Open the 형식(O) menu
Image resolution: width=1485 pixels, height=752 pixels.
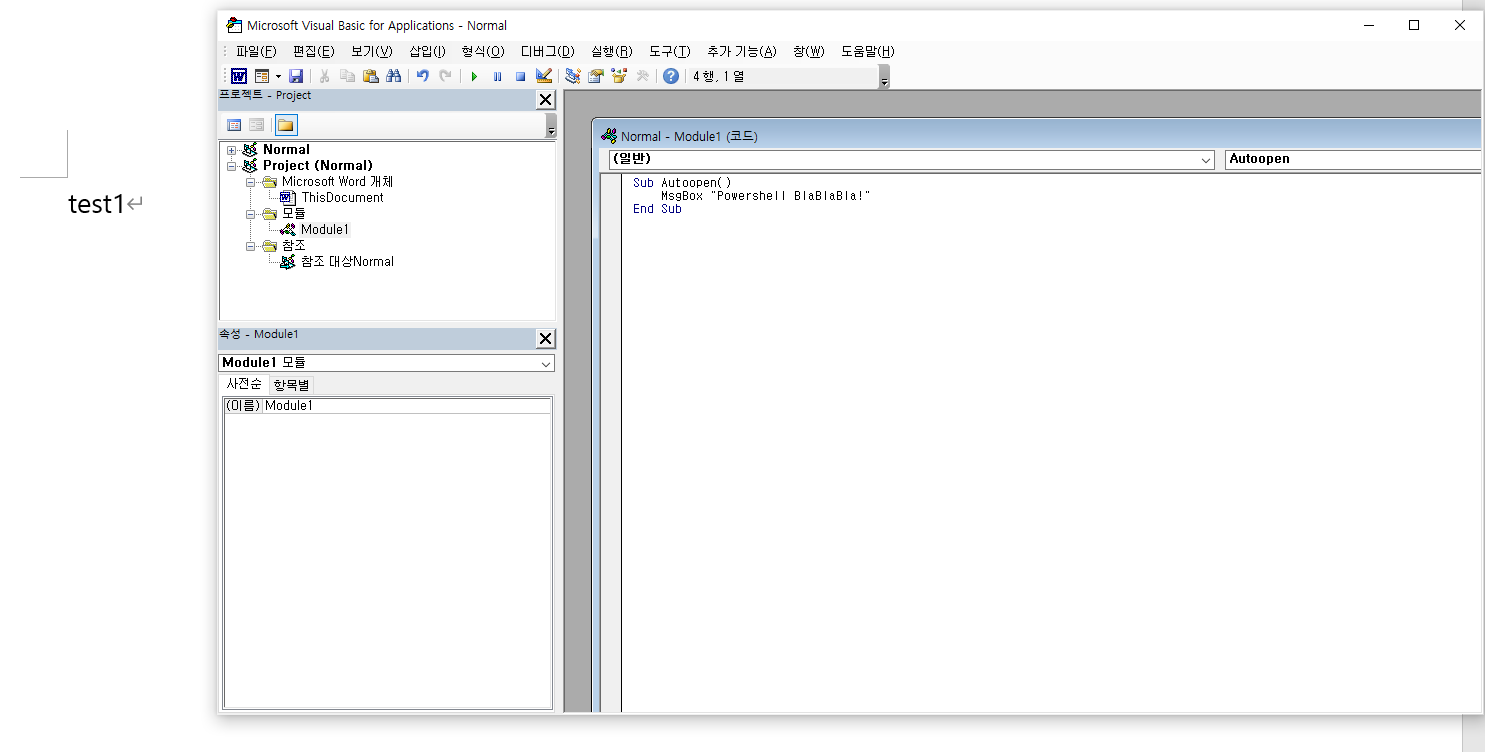pyautogui.click(x=483, y=51)
